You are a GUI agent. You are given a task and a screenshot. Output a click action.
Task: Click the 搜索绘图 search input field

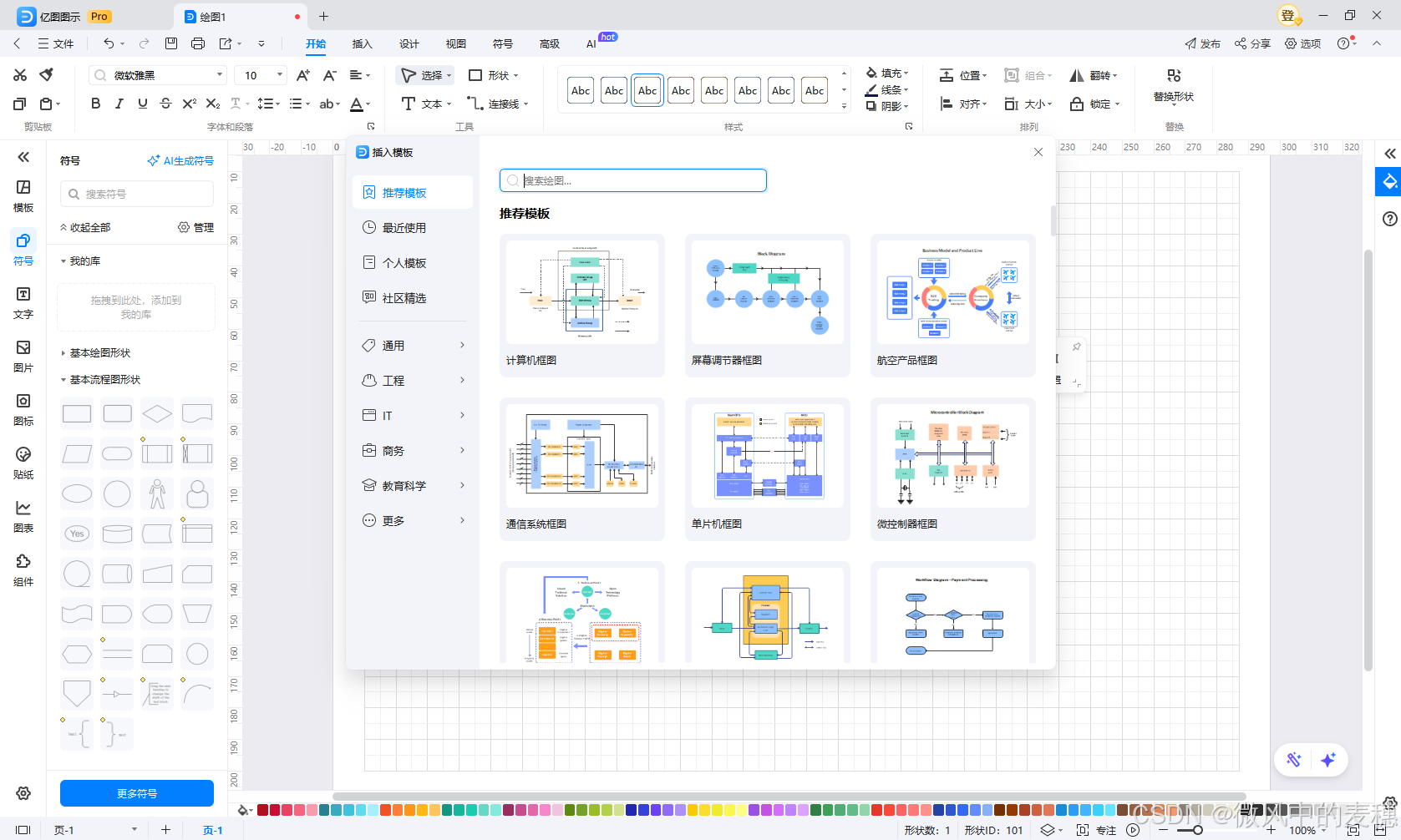coord(632,180)
